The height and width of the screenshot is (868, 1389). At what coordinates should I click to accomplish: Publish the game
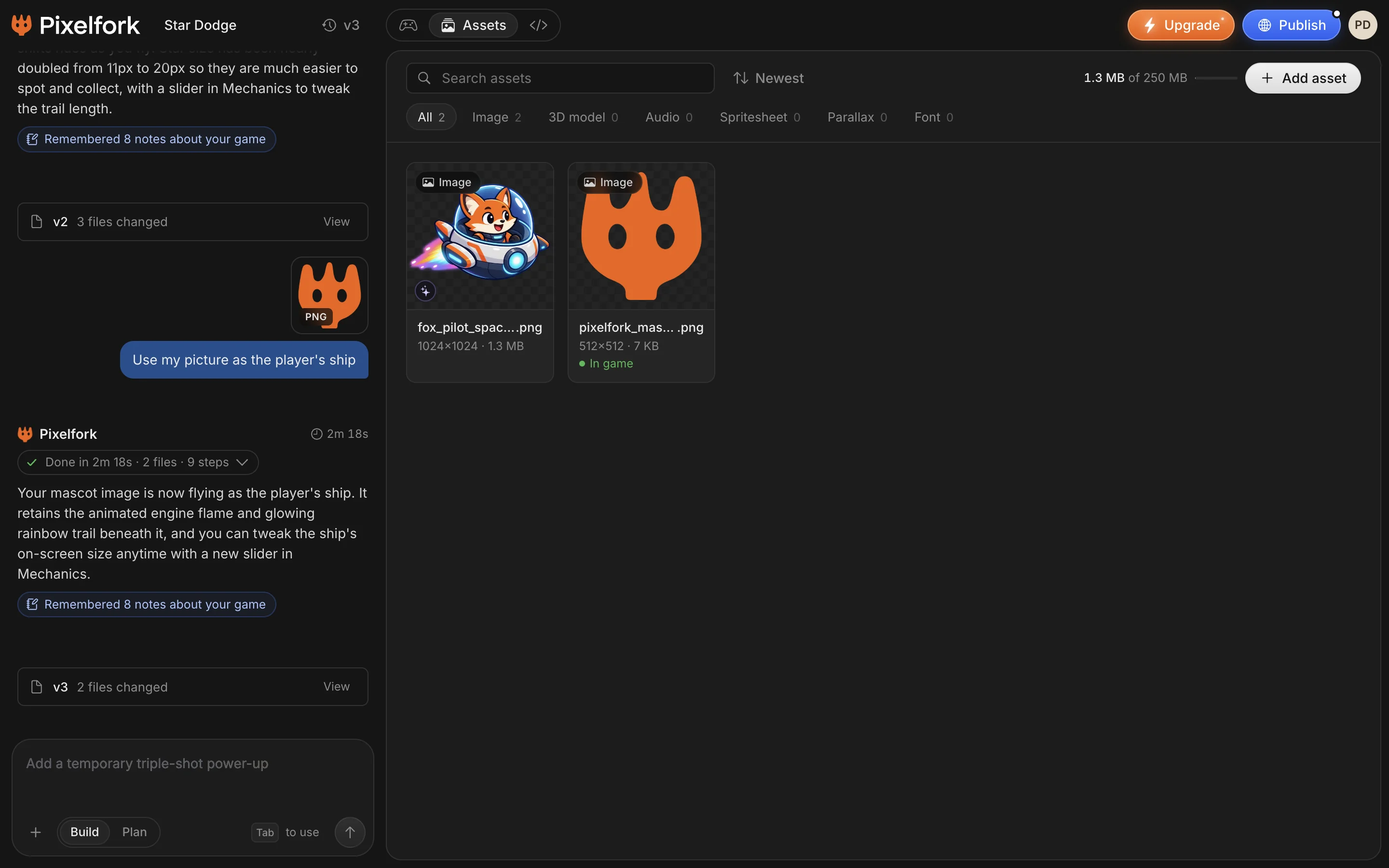pos(1291,25)
